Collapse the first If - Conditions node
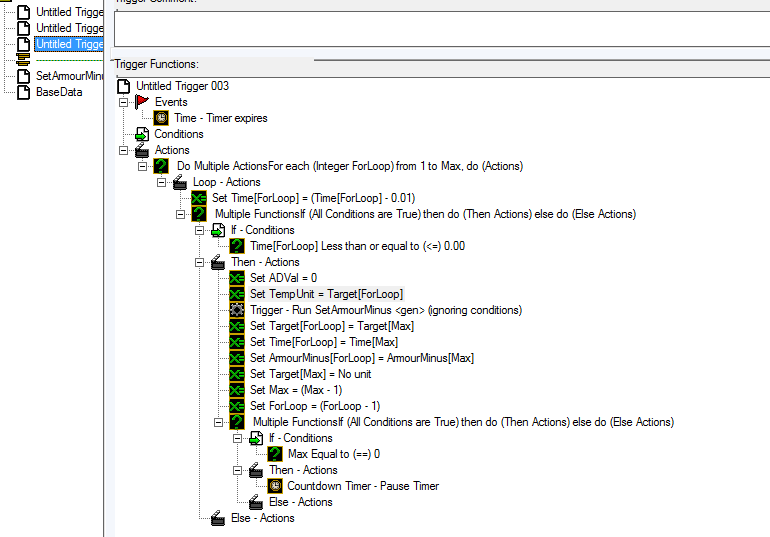This screenshot has height=537, width=770. click(x=199, y=230)
